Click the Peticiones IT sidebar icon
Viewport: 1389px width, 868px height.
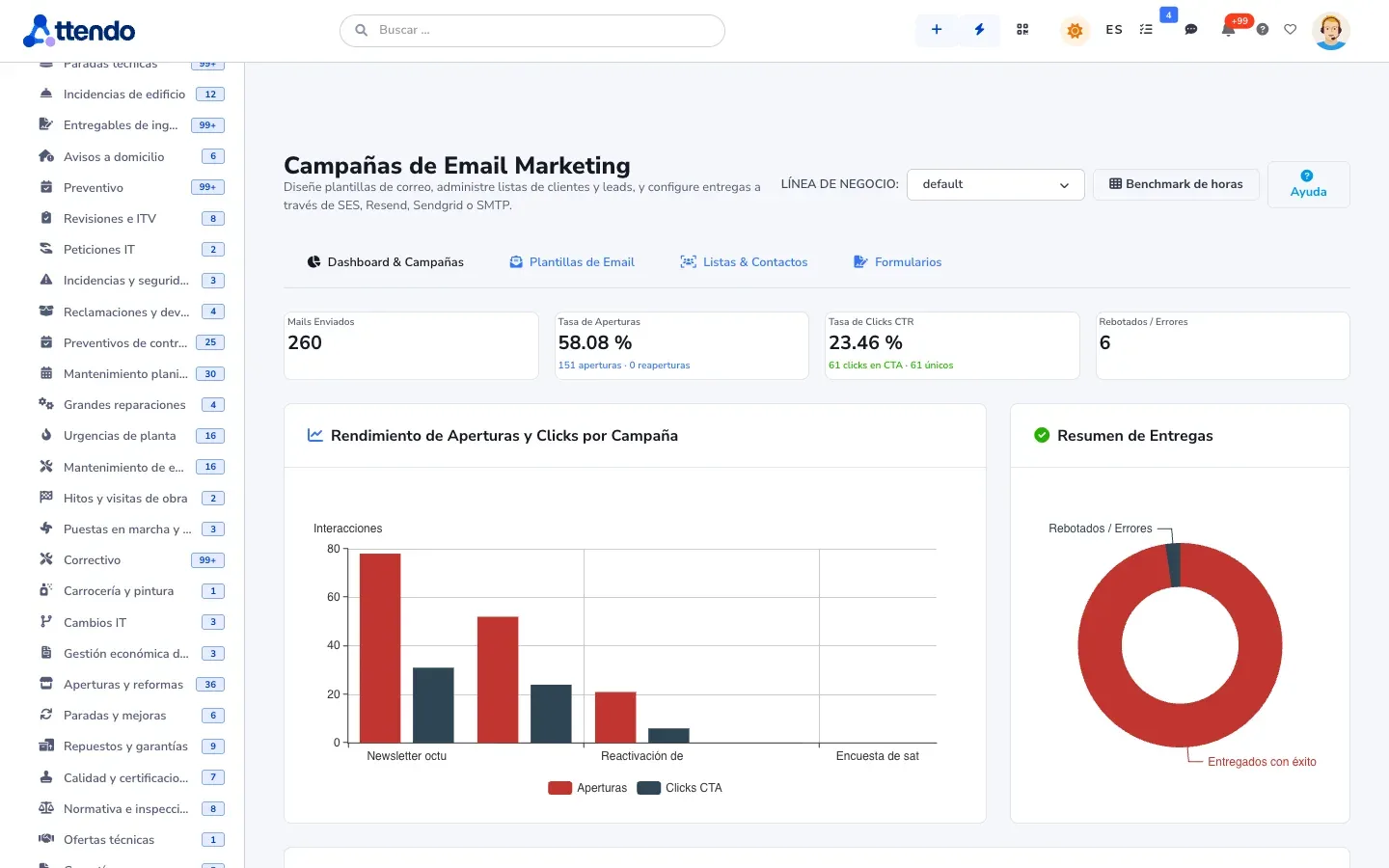(x=46, y=249)
